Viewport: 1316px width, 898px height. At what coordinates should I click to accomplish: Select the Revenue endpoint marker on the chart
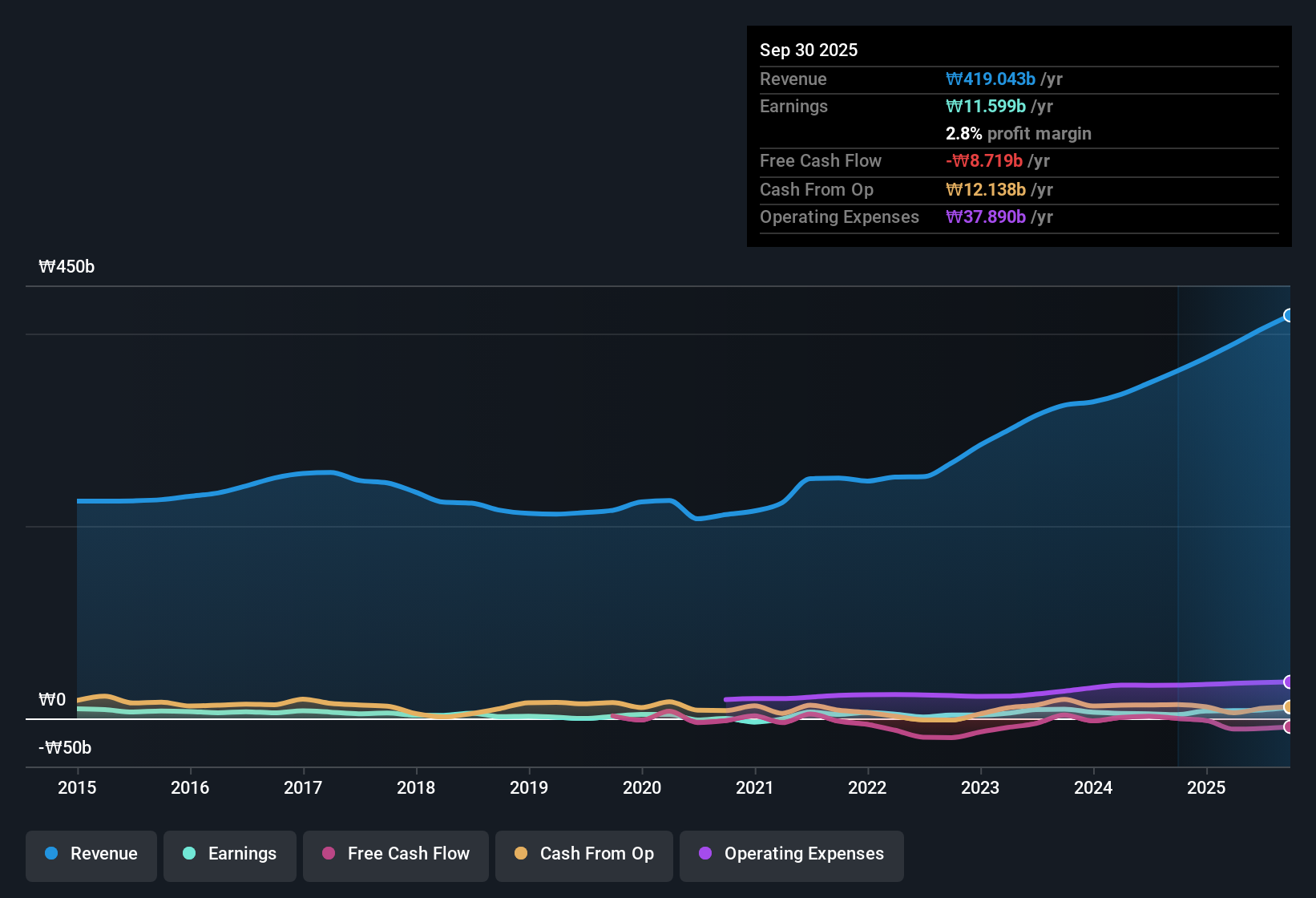[1289, 315]
